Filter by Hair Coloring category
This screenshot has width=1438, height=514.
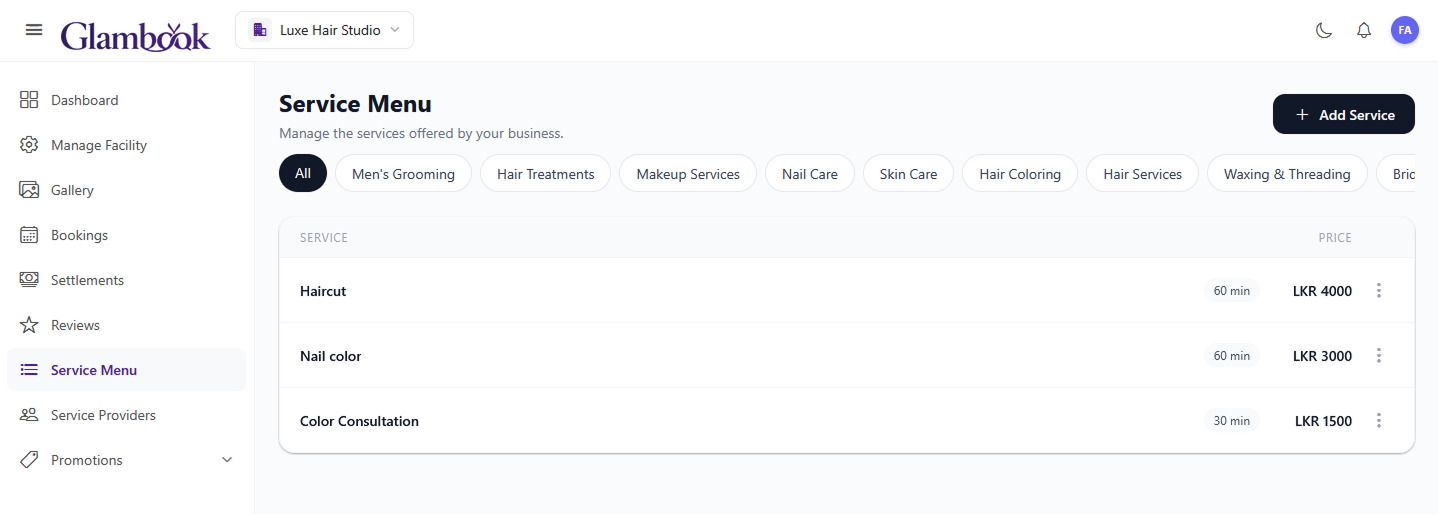(1019, 174)
